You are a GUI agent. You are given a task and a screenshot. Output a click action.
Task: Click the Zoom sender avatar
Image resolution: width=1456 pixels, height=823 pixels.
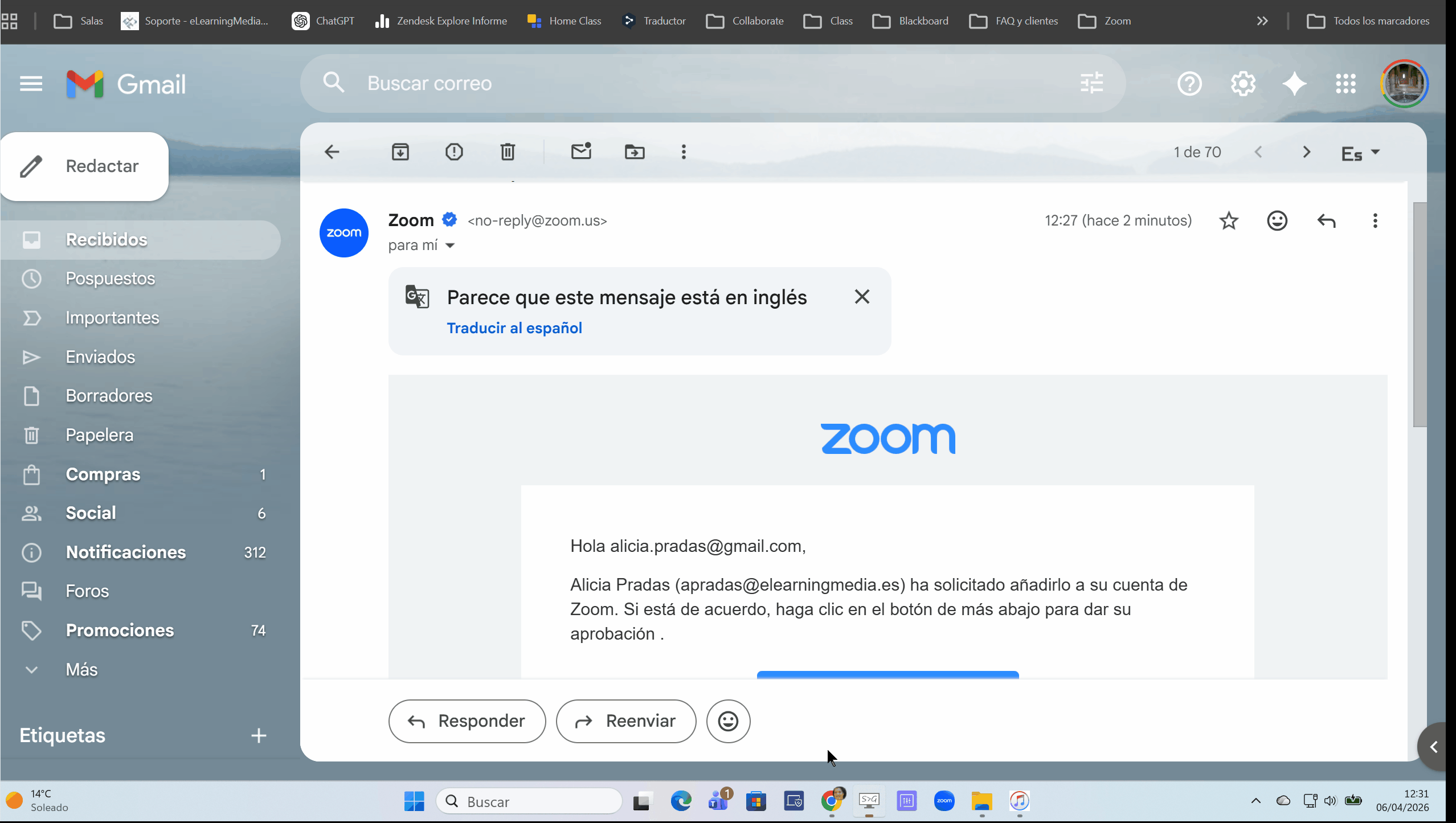[344, 232]
